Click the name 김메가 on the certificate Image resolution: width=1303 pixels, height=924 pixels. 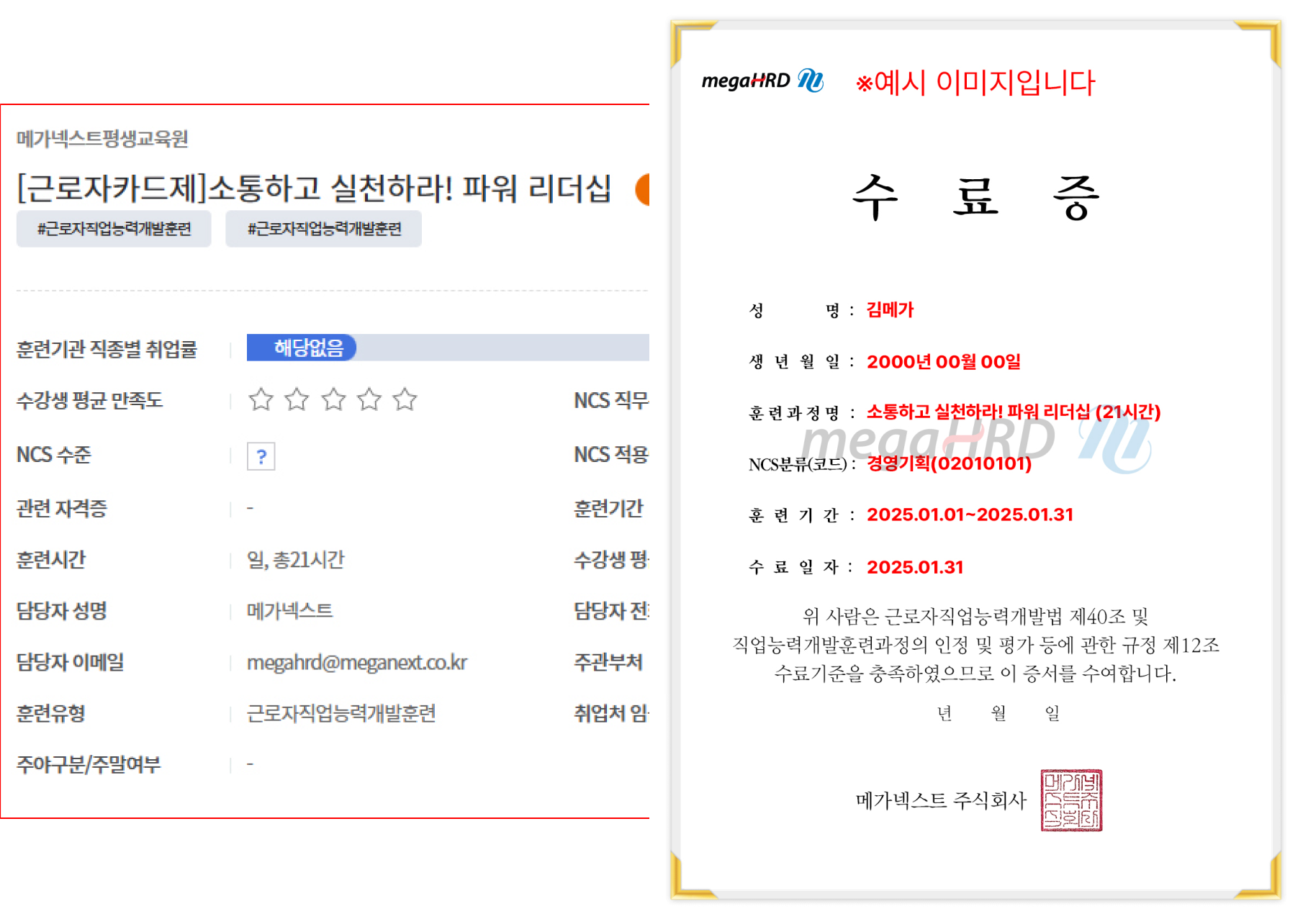[890, 310]
